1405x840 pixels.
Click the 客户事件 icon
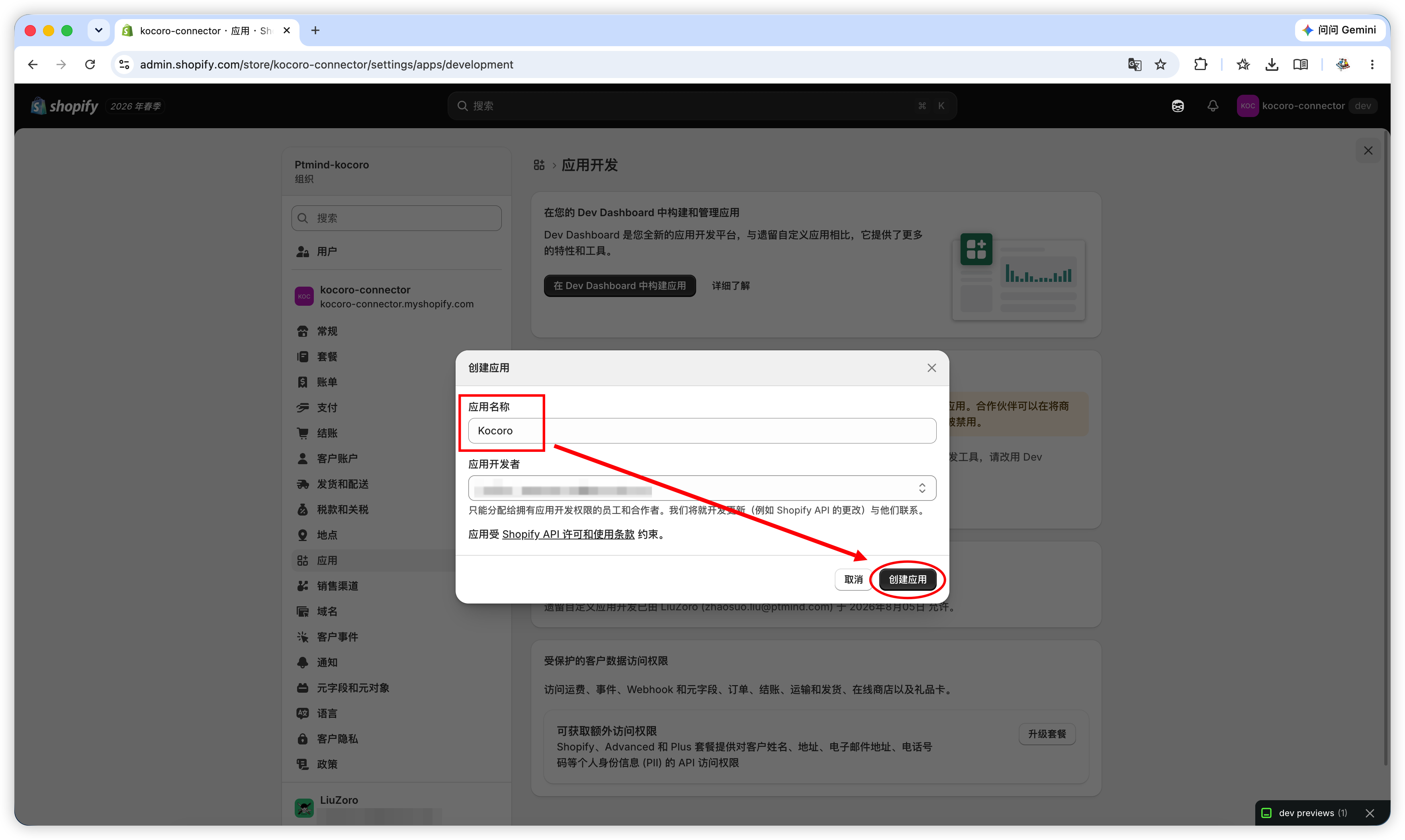303,637
